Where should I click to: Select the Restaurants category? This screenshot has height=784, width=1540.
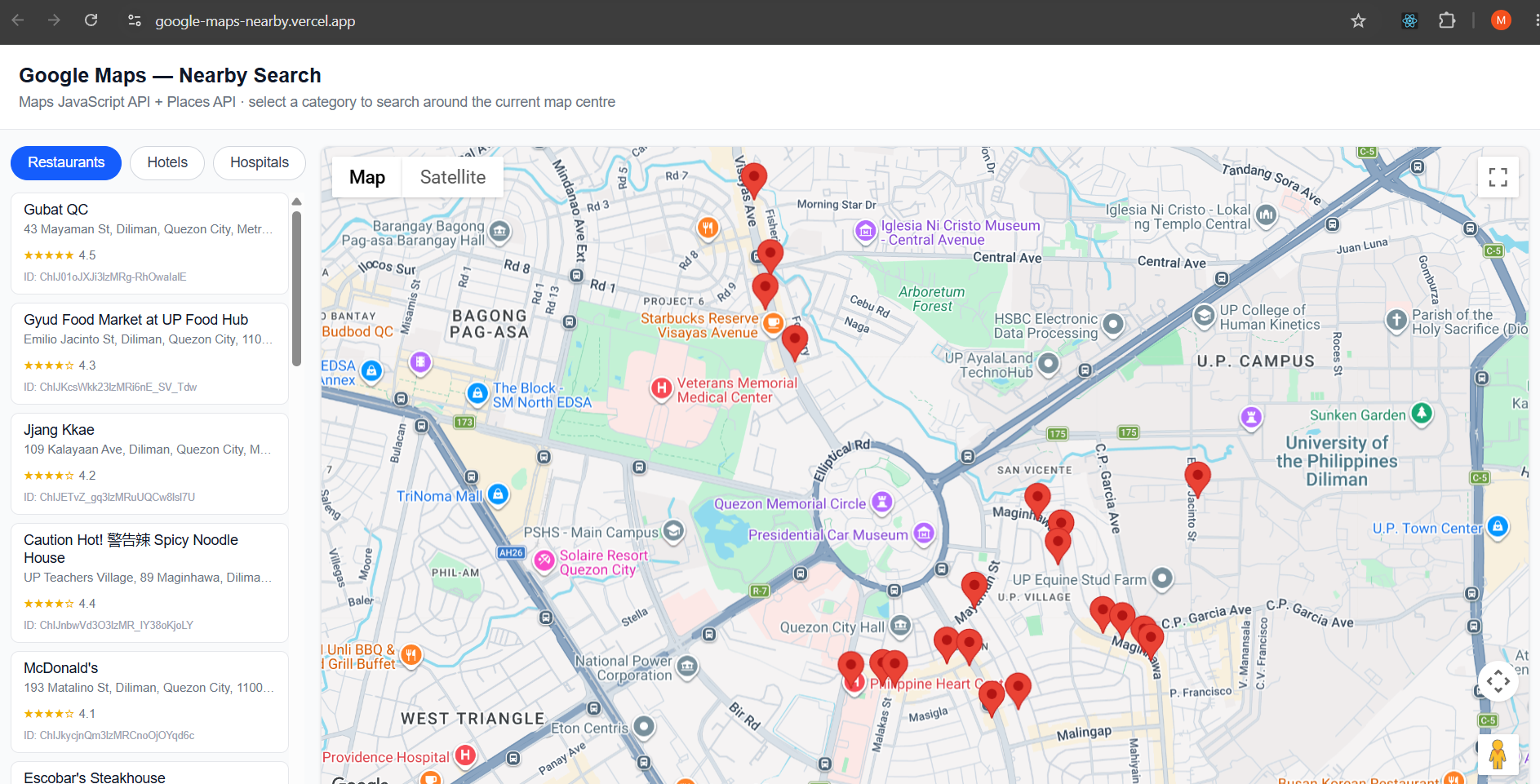pos(66,163)
